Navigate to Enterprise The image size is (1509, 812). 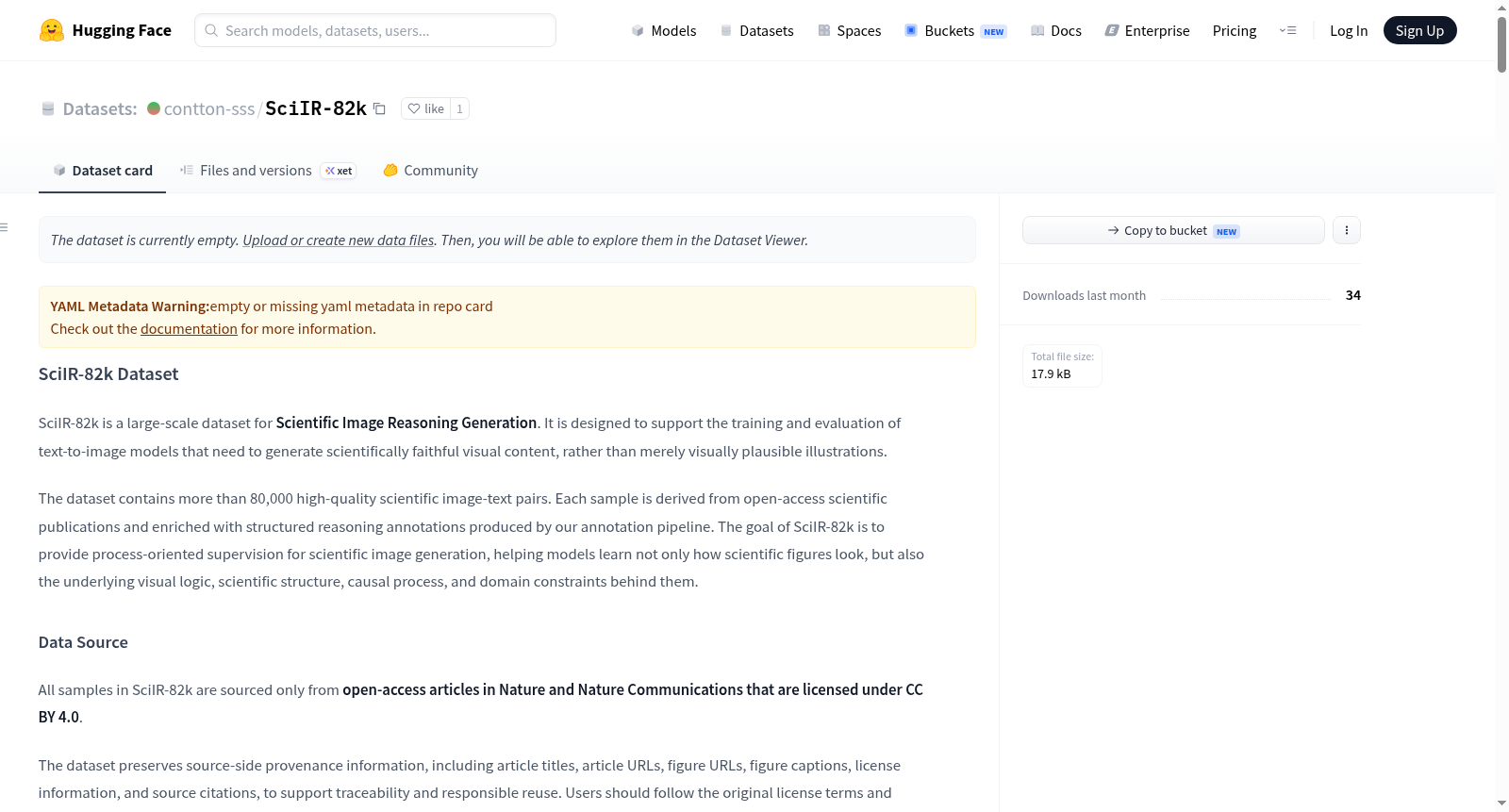point(1147,30)
